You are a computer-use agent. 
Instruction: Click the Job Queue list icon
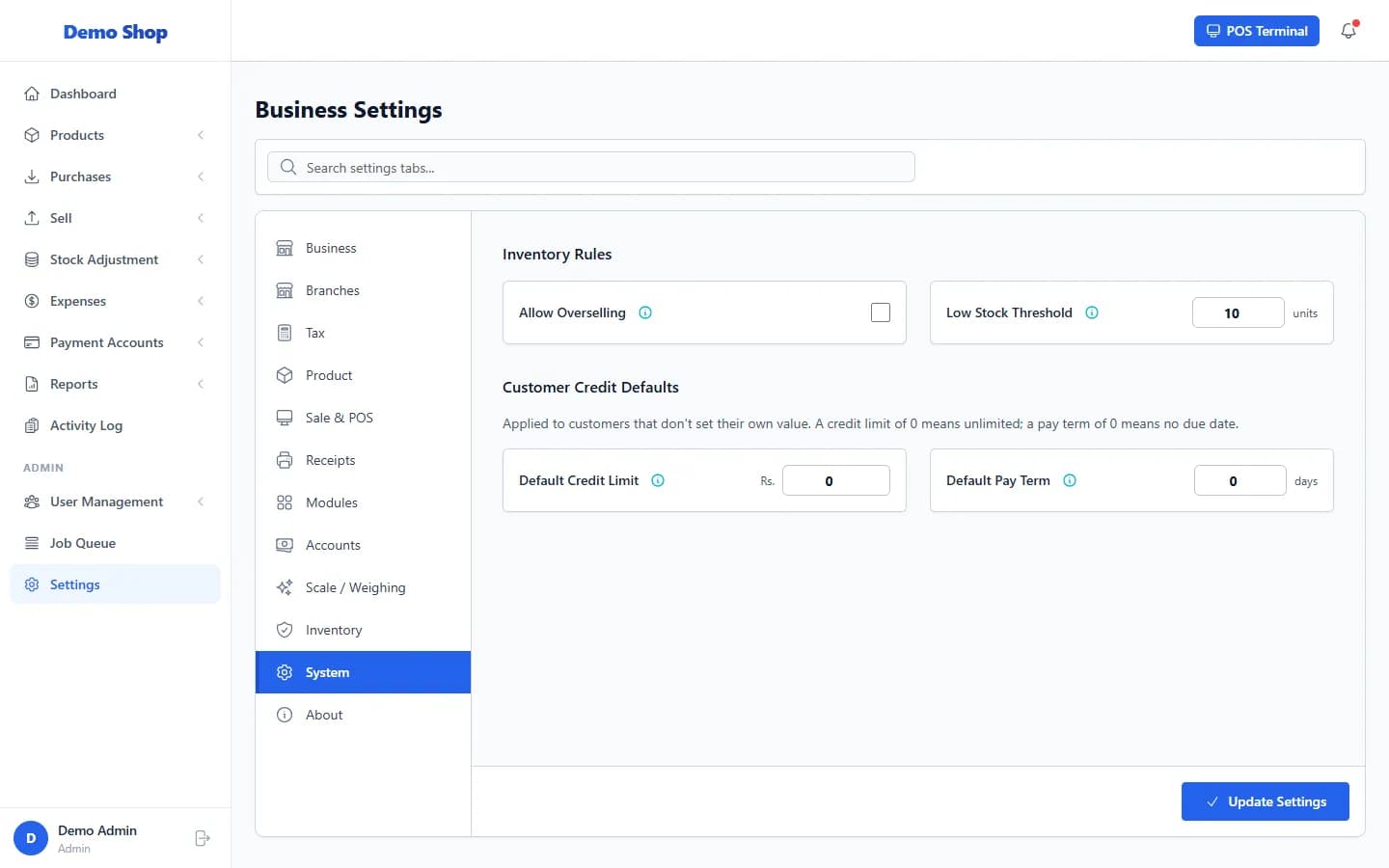click(32, 543)
